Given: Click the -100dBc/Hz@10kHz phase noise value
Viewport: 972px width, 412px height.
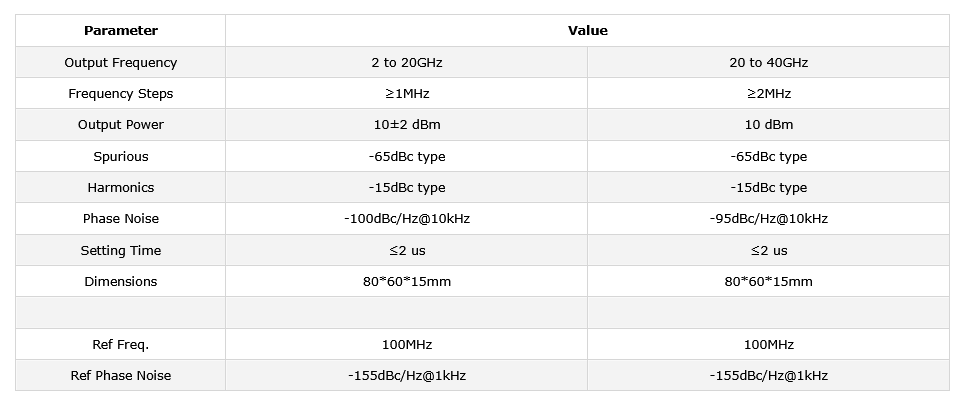Looking at the screenshot, I should [406, 219].
